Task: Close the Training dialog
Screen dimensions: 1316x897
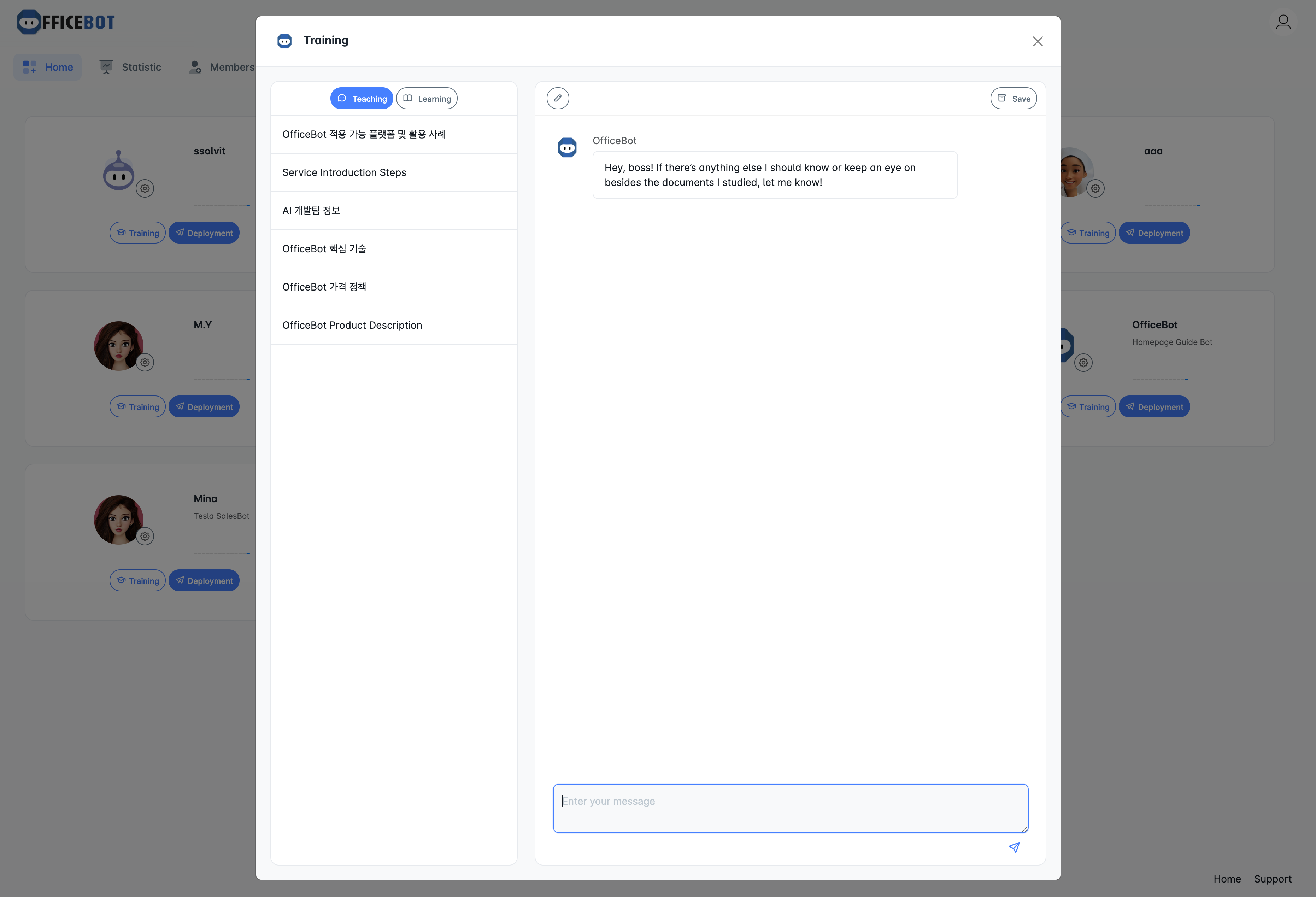Action: click(1038, 41)
